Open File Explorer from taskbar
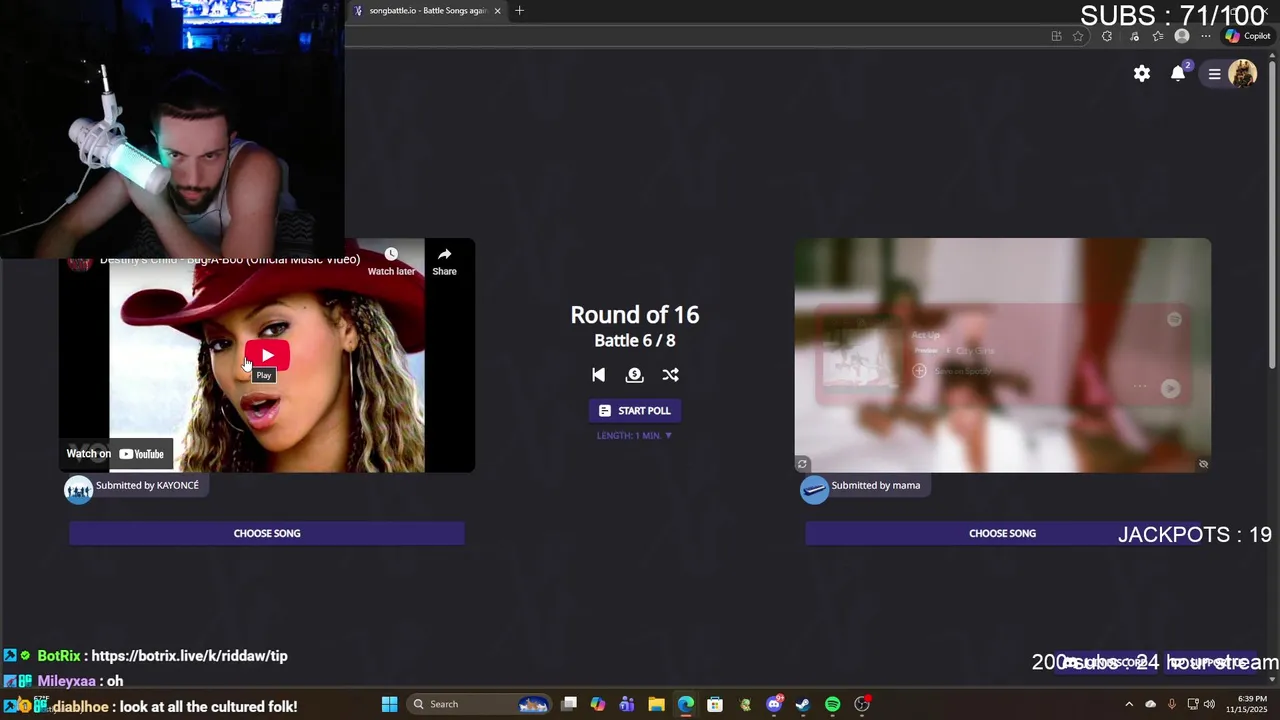This screenshot has width=1280, height=720. (x=656, y=704)
